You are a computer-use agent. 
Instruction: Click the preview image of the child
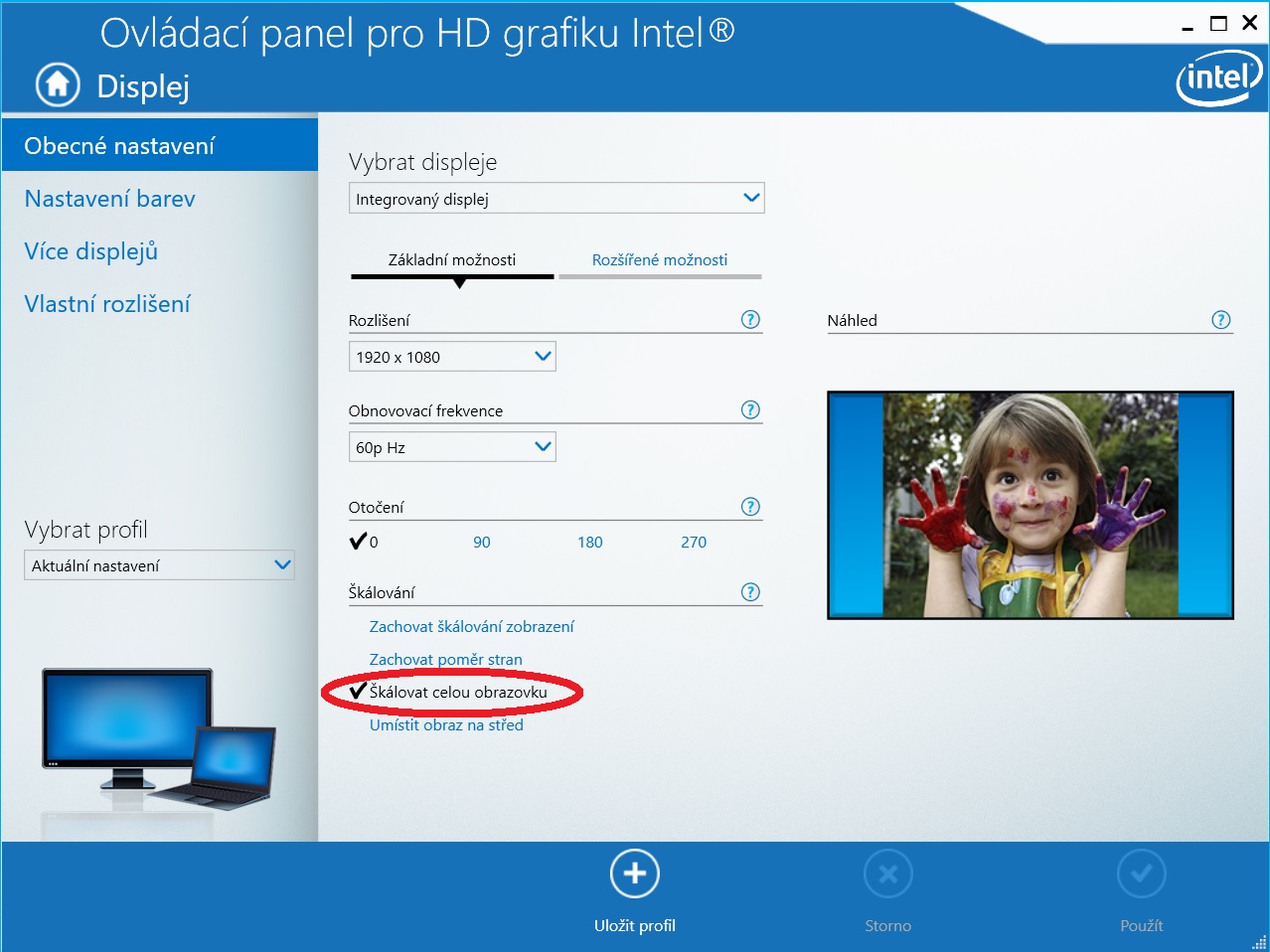coord(1031,505)
